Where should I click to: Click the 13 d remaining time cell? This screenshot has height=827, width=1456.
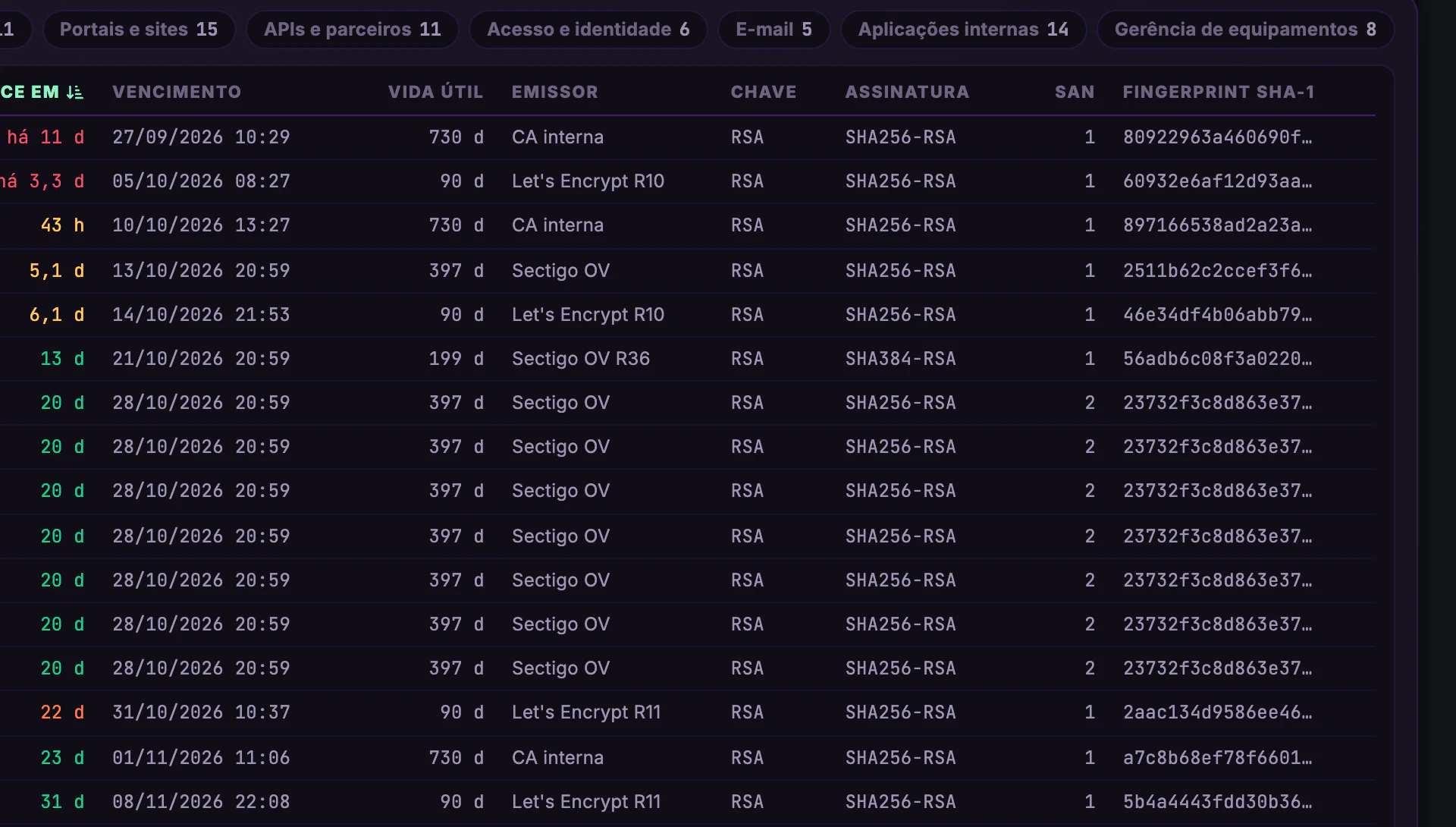(62, 359)
